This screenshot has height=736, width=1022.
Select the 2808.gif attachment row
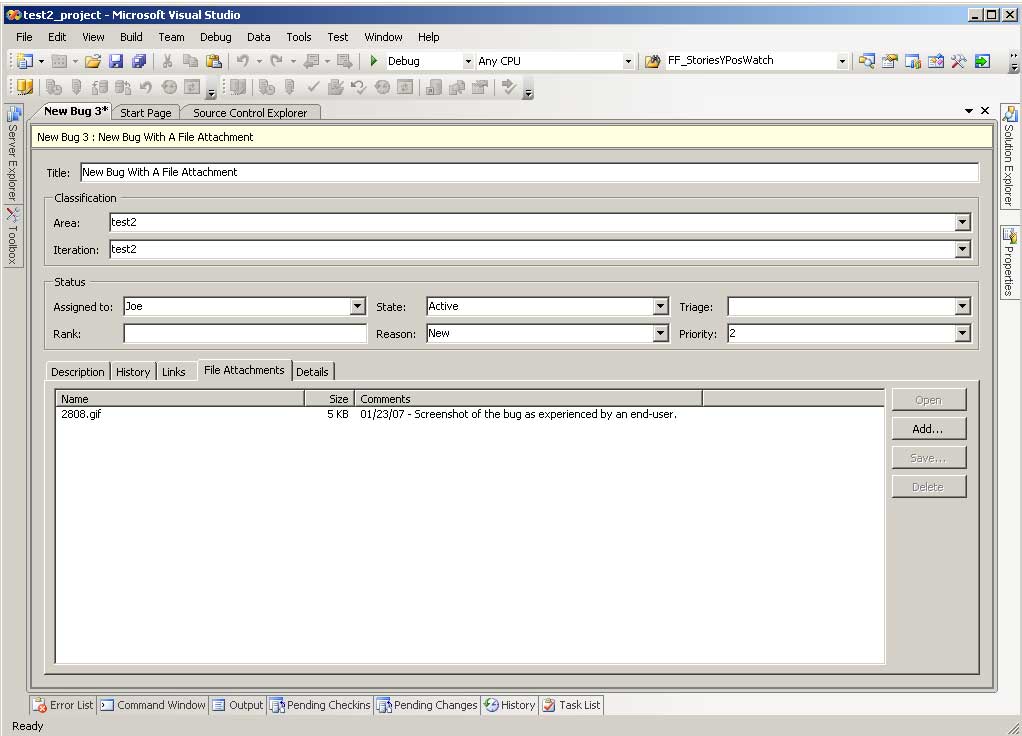coord(469,414)
